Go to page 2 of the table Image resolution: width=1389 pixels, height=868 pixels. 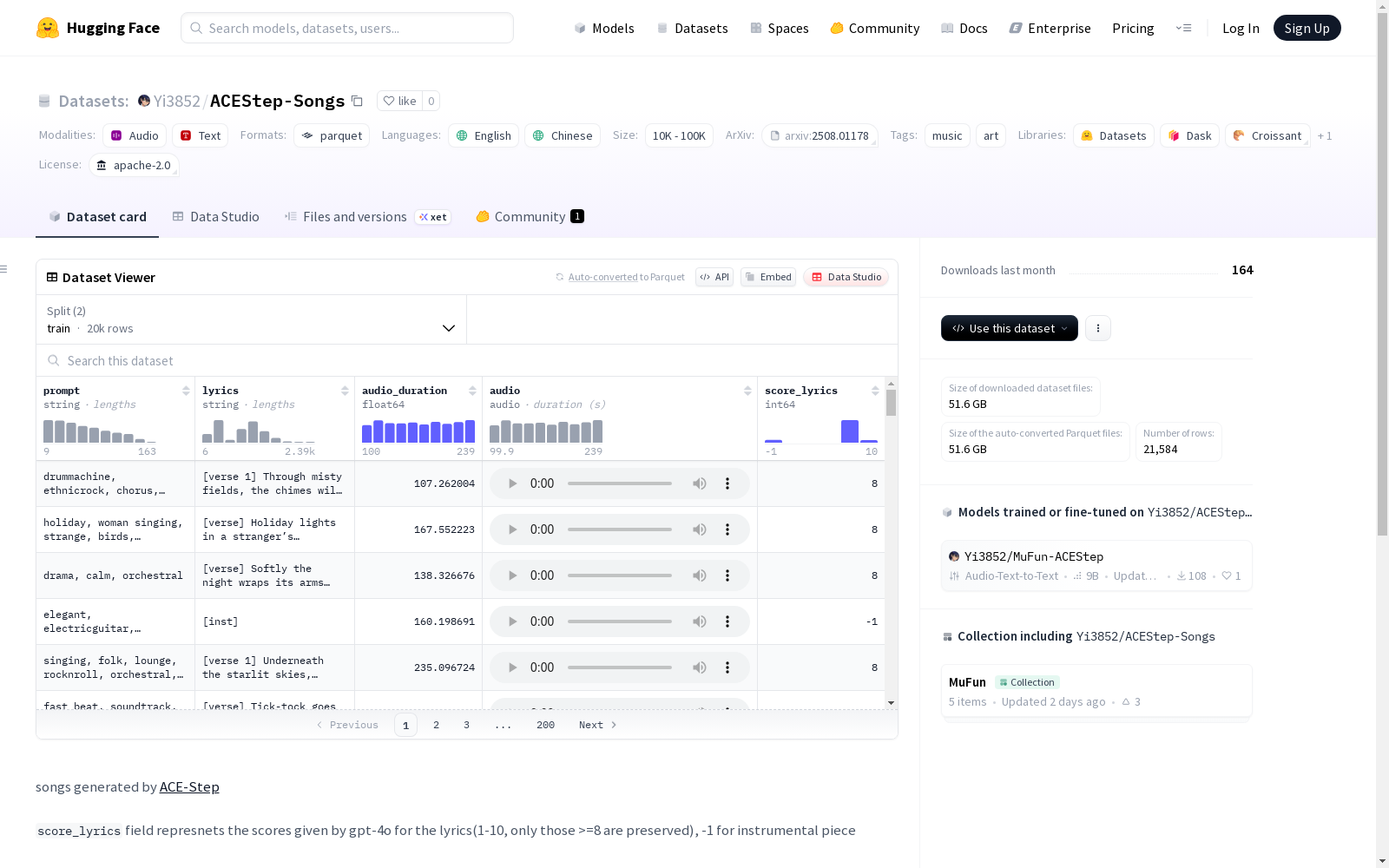tap(436, 725)
